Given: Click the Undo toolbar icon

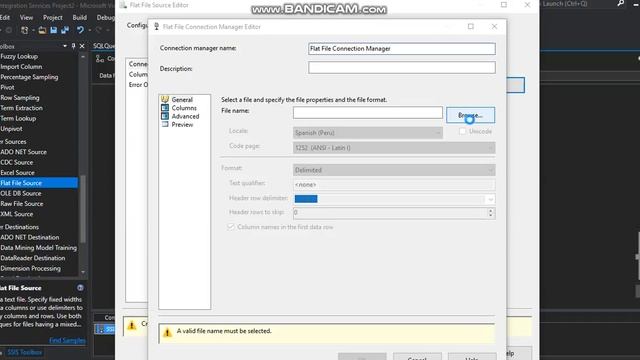Looking at the screenshot, I should (80, 30).
